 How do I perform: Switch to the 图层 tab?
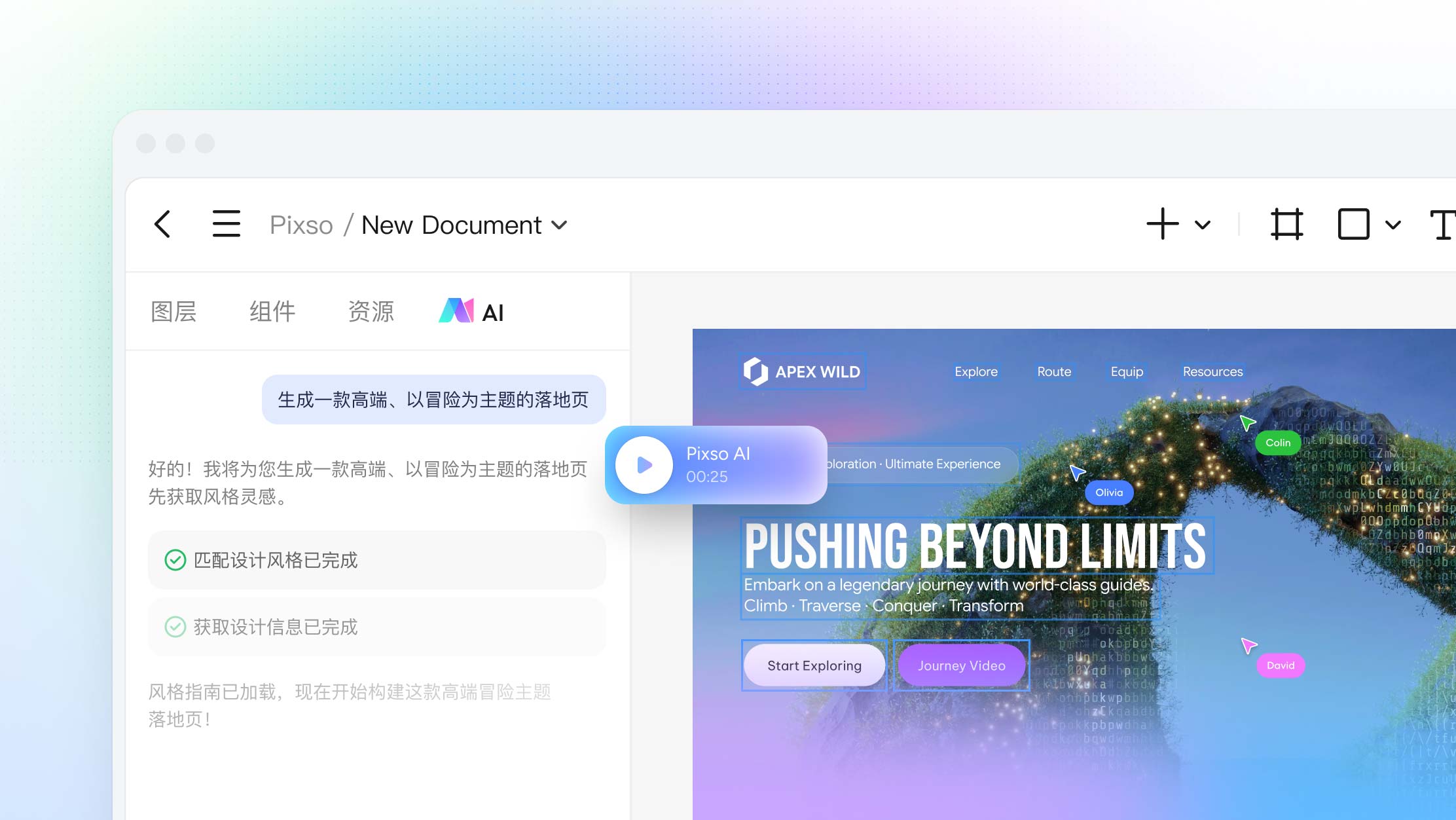tap(173, 311)
